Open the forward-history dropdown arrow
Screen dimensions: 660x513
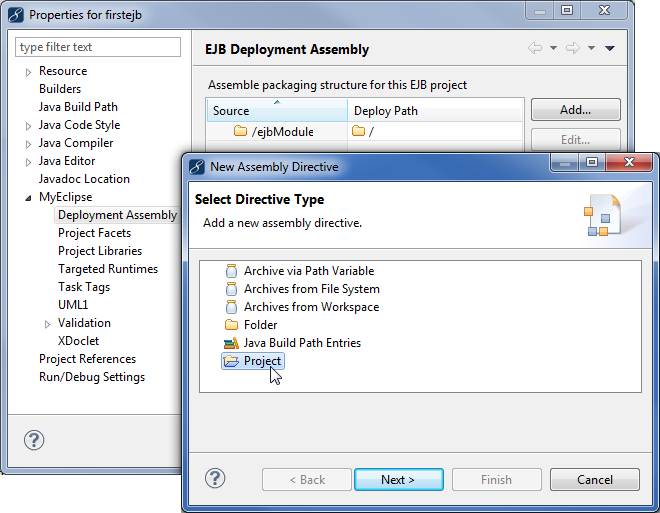pos(591,48)
